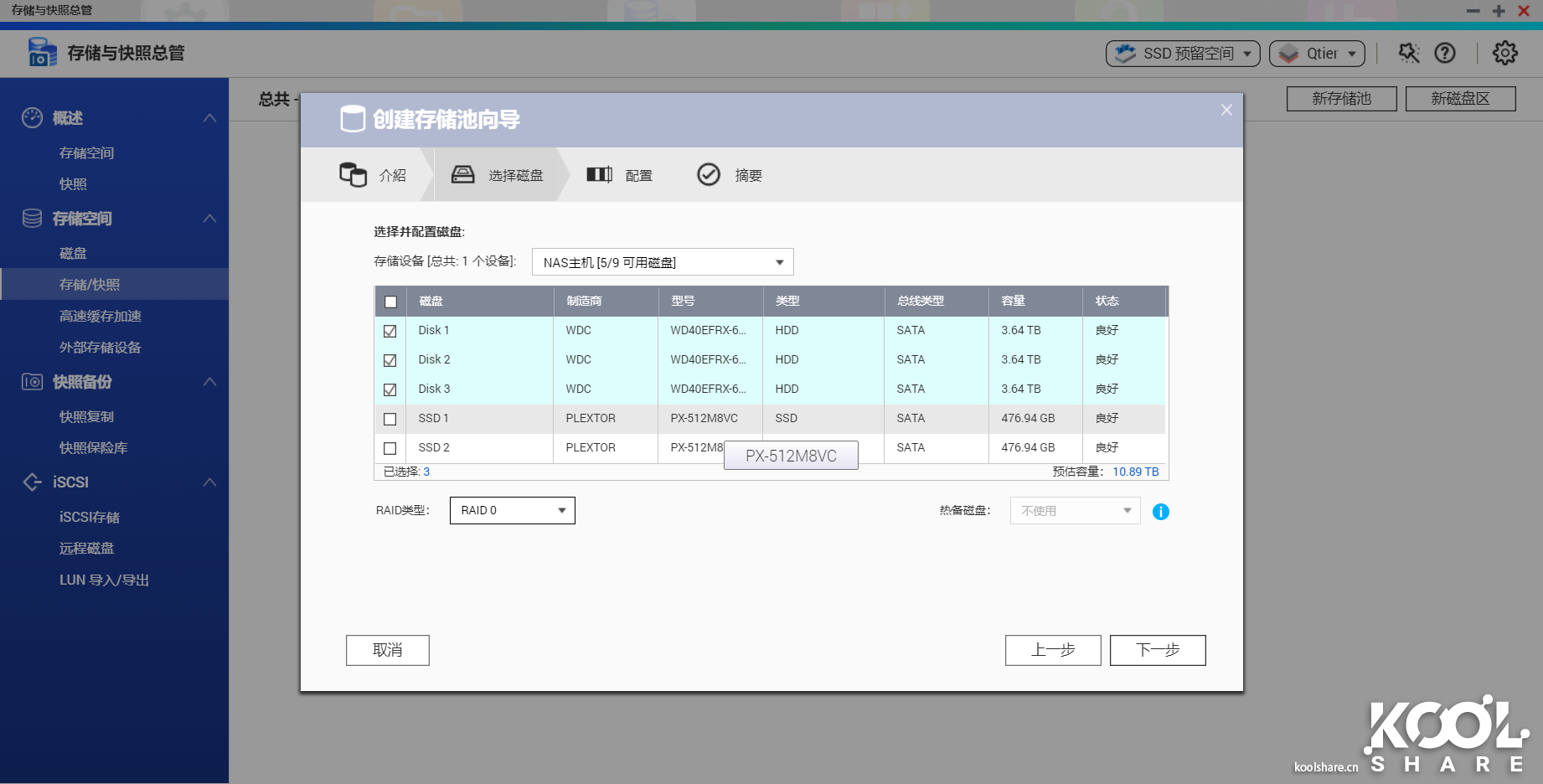The height and width of the screenshot is (784, 1543).
Task: Click the help question mark icon
Action: 1444,54
